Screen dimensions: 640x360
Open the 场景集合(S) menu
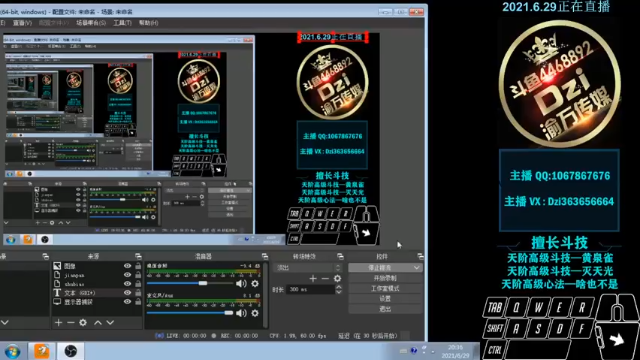tap(91, 23)
